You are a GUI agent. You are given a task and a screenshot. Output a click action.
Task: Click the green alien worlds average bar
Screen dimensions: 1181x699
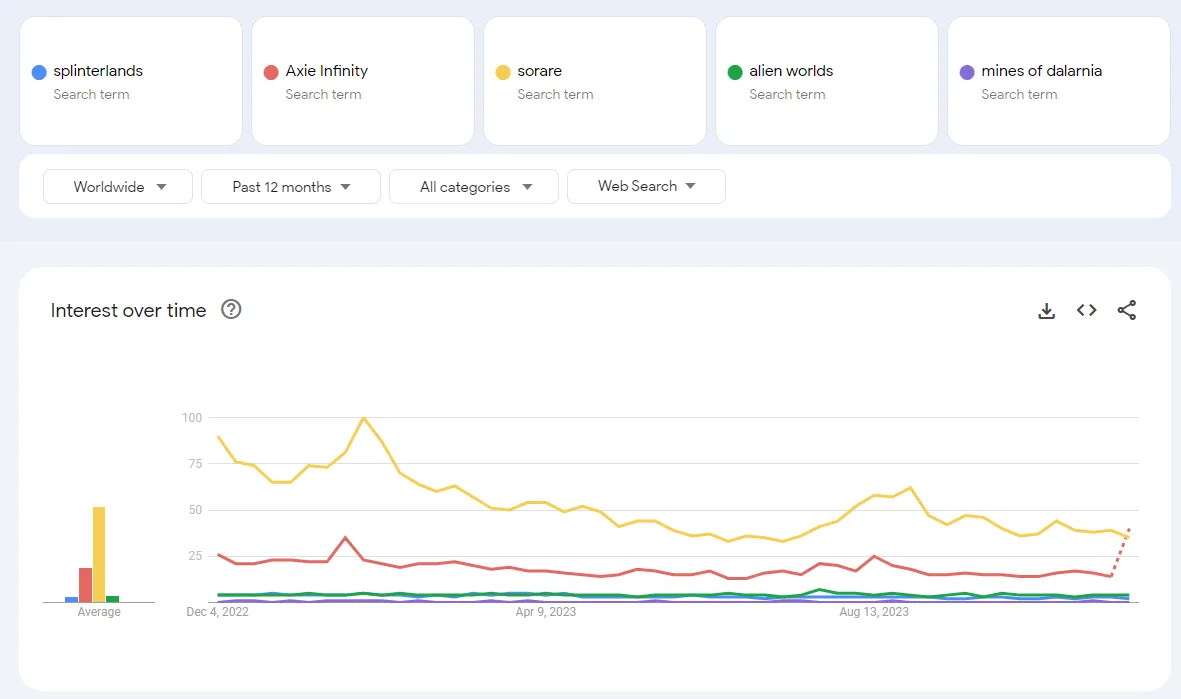pyautogui.click(x=112, y=599)
